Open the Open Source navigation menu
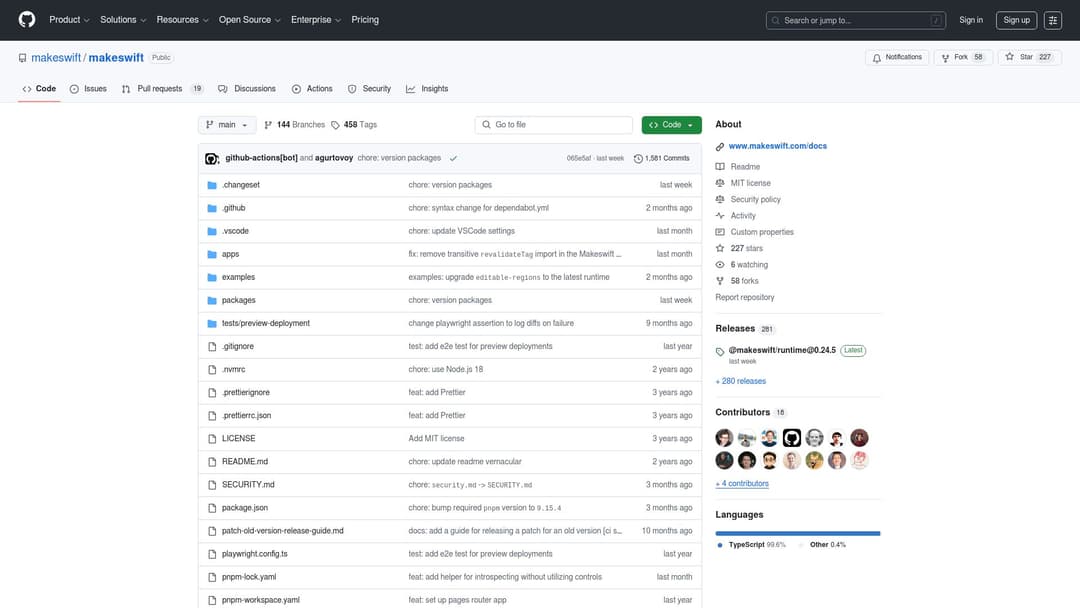The image size is (1080, 608). pos(249,20)
